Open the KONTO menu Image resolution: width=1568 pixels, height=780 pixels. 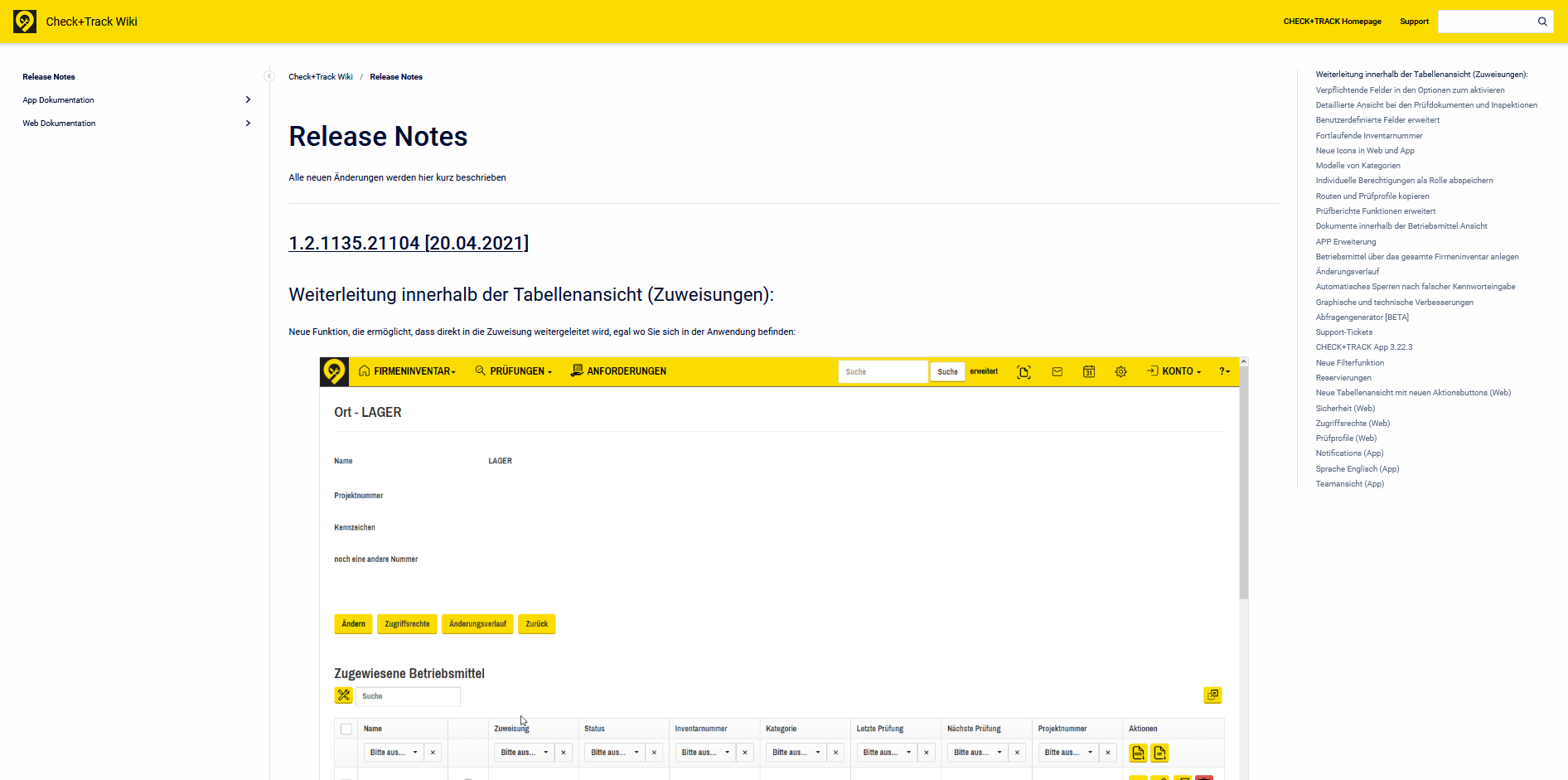[1174, 371]
